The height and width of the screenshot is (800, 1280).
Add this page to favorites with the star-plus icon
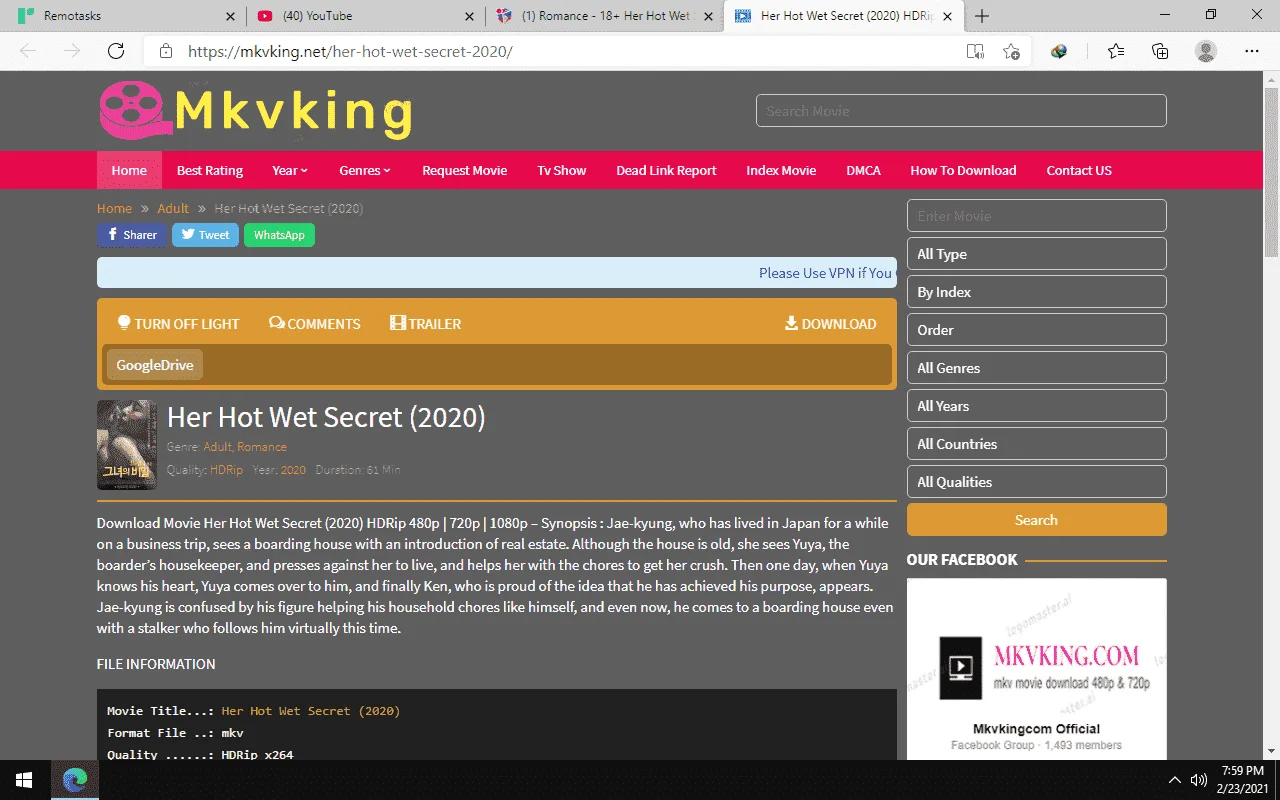(x=1011, y=51)
